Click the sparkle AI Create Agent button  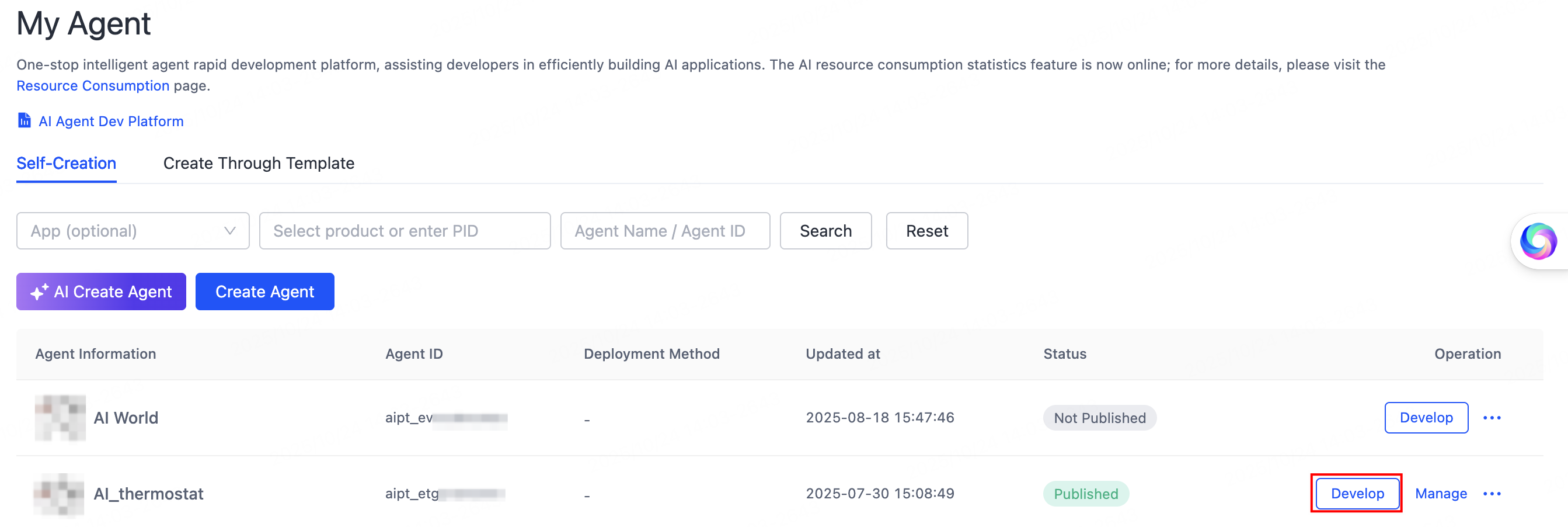(x=101, y=292)
